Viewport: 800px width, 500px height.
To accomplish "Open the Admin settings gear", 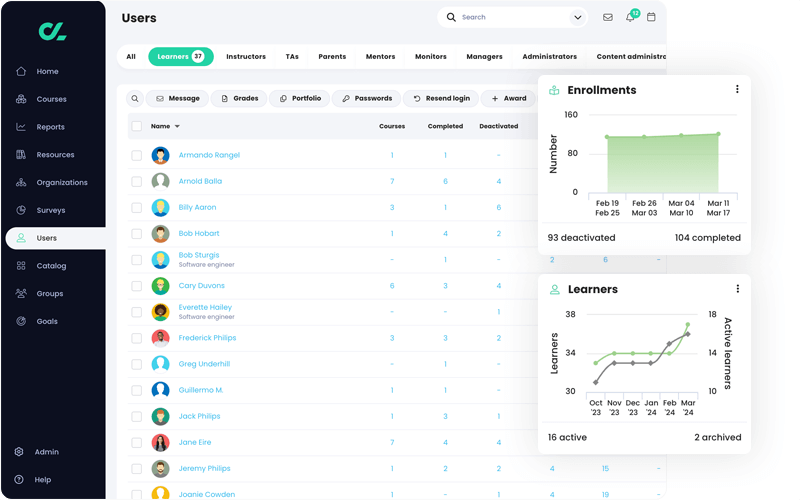I will click(x=19, y=452).
